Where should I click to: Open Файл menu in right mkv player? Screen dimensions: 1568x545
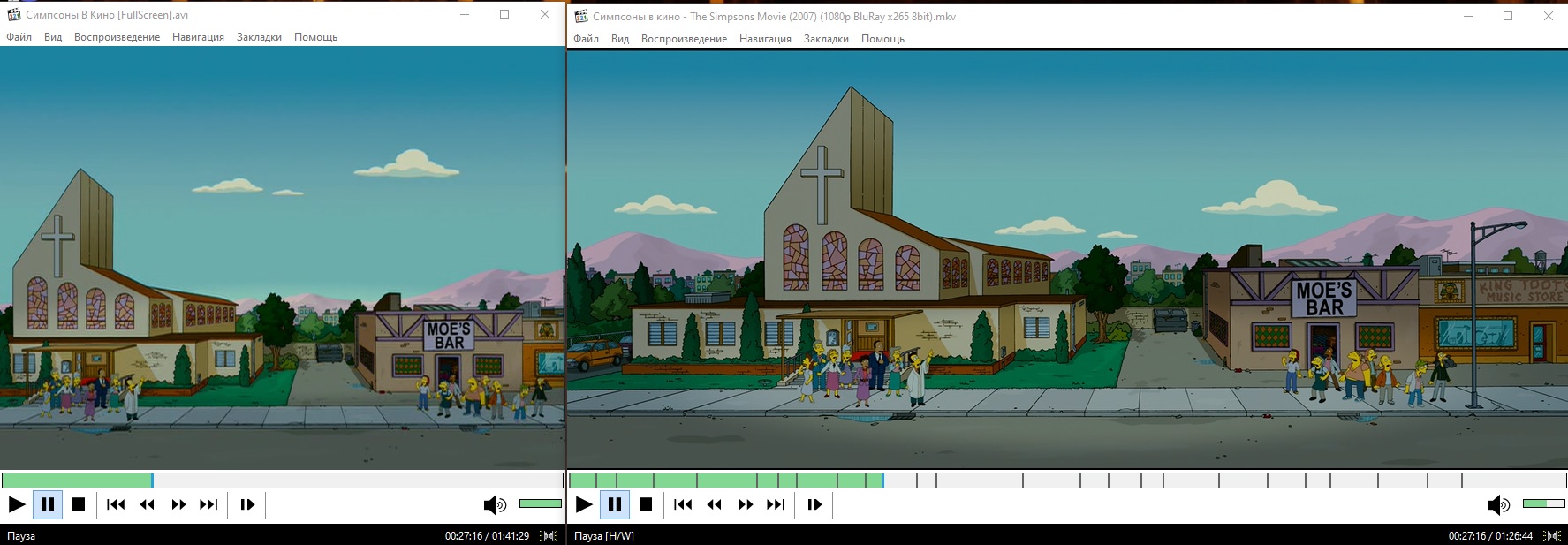pos(586,39)
